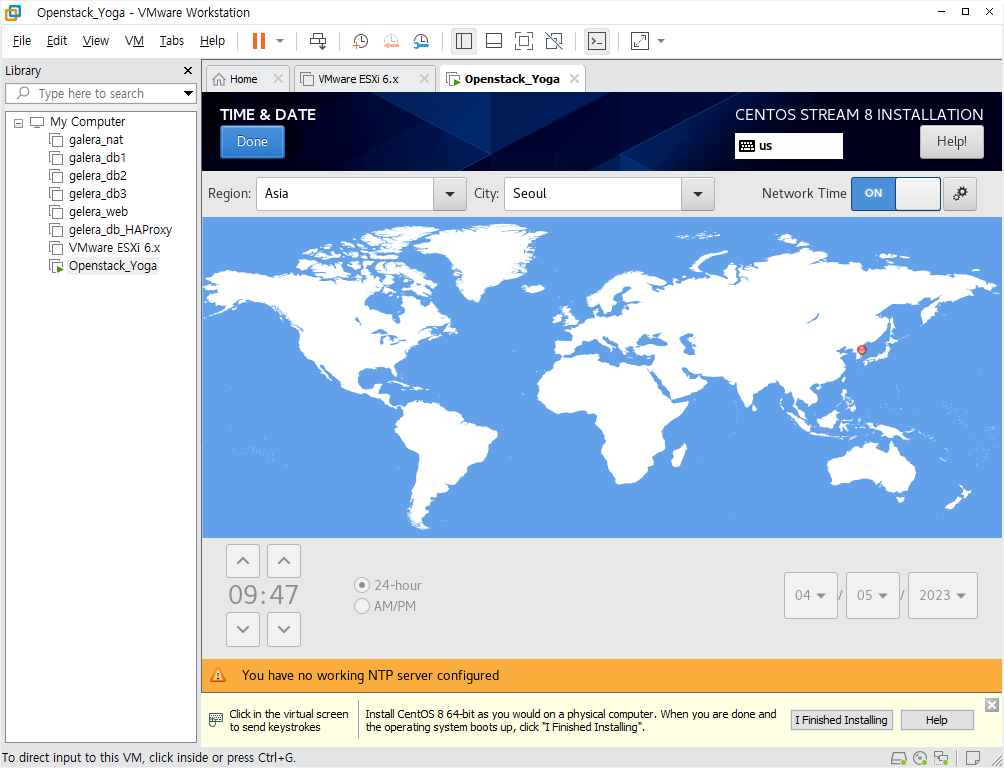Toggle the library sidebar view
This screenshot has width=1004, height=768.
point(464,41)
